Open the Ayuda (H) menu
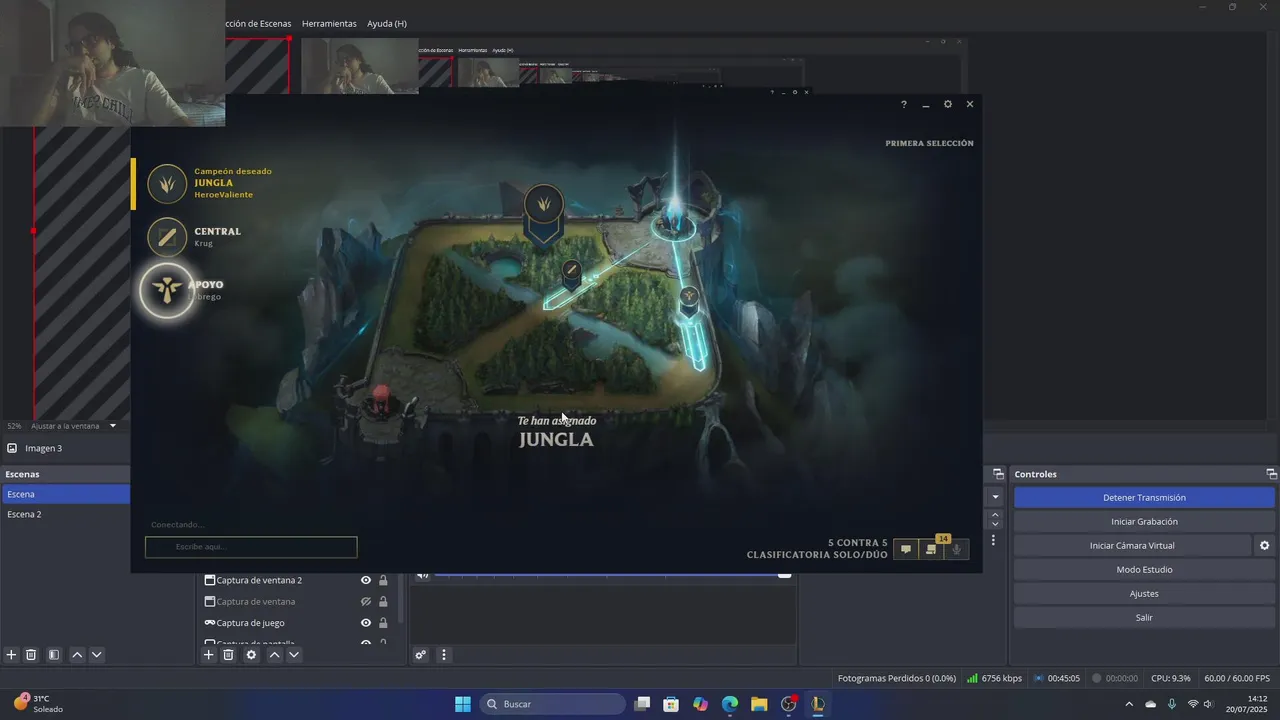The image size is (1280, 720). point(387,23)
